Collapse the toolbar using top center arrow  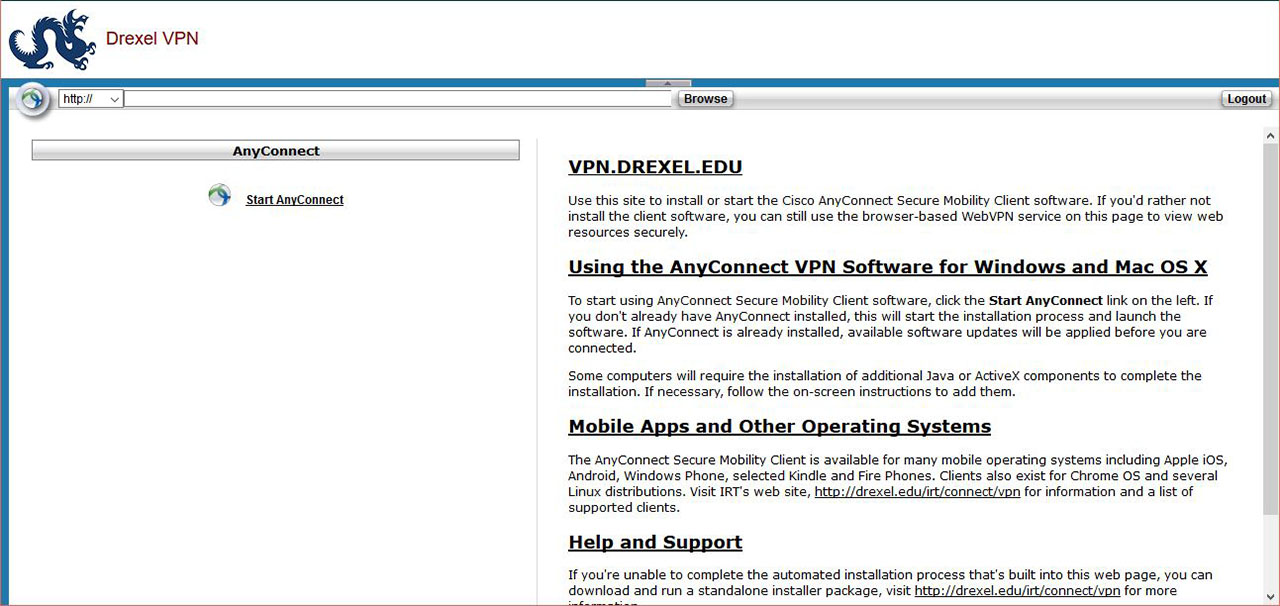pyautogui.click(x=668, y=83)
